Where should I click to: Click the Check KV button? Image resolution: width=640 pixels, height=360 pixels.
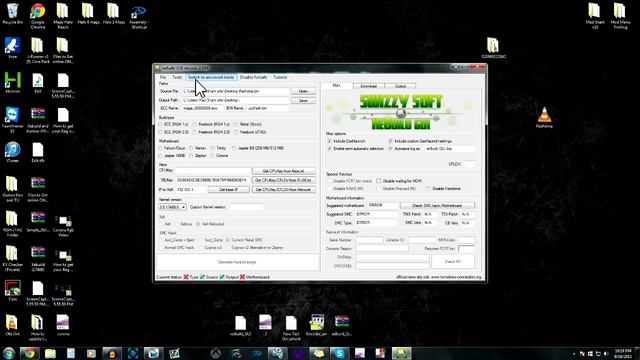[453, 262]
